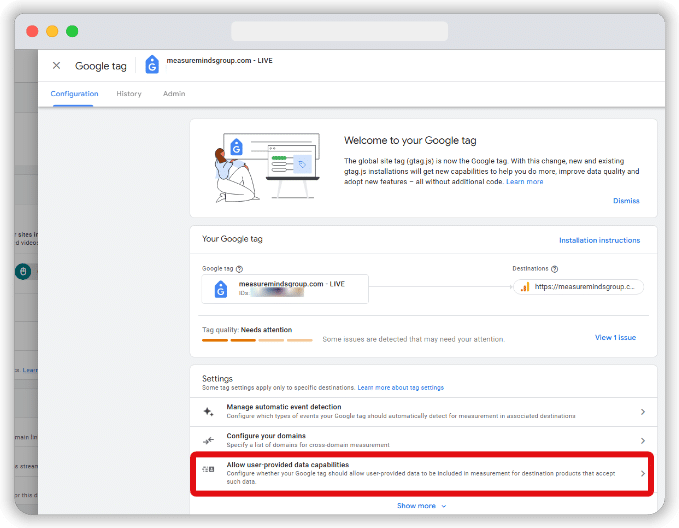The width and height of the screenshot is (679, 528).
Task: Select the Configuration tab
Action: [x=74, y=94]
